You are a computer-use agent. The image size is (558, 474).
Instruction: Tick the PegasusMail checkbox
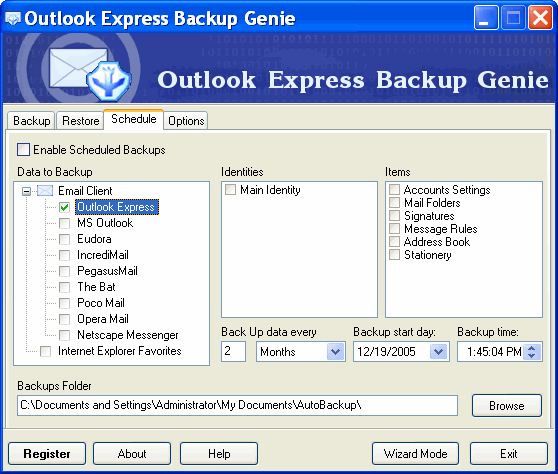(x=64, y=271)
